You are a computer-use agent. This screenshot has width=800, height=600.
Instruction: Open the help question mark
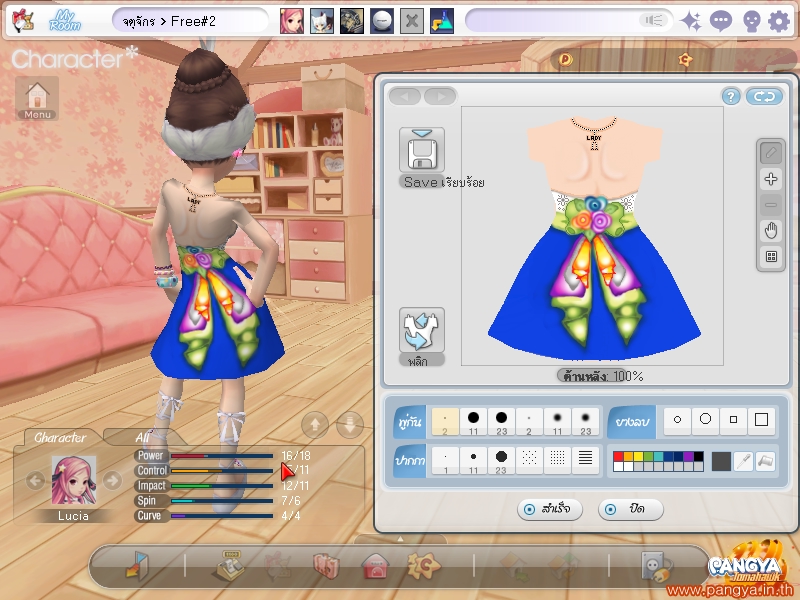click(731, 96)
